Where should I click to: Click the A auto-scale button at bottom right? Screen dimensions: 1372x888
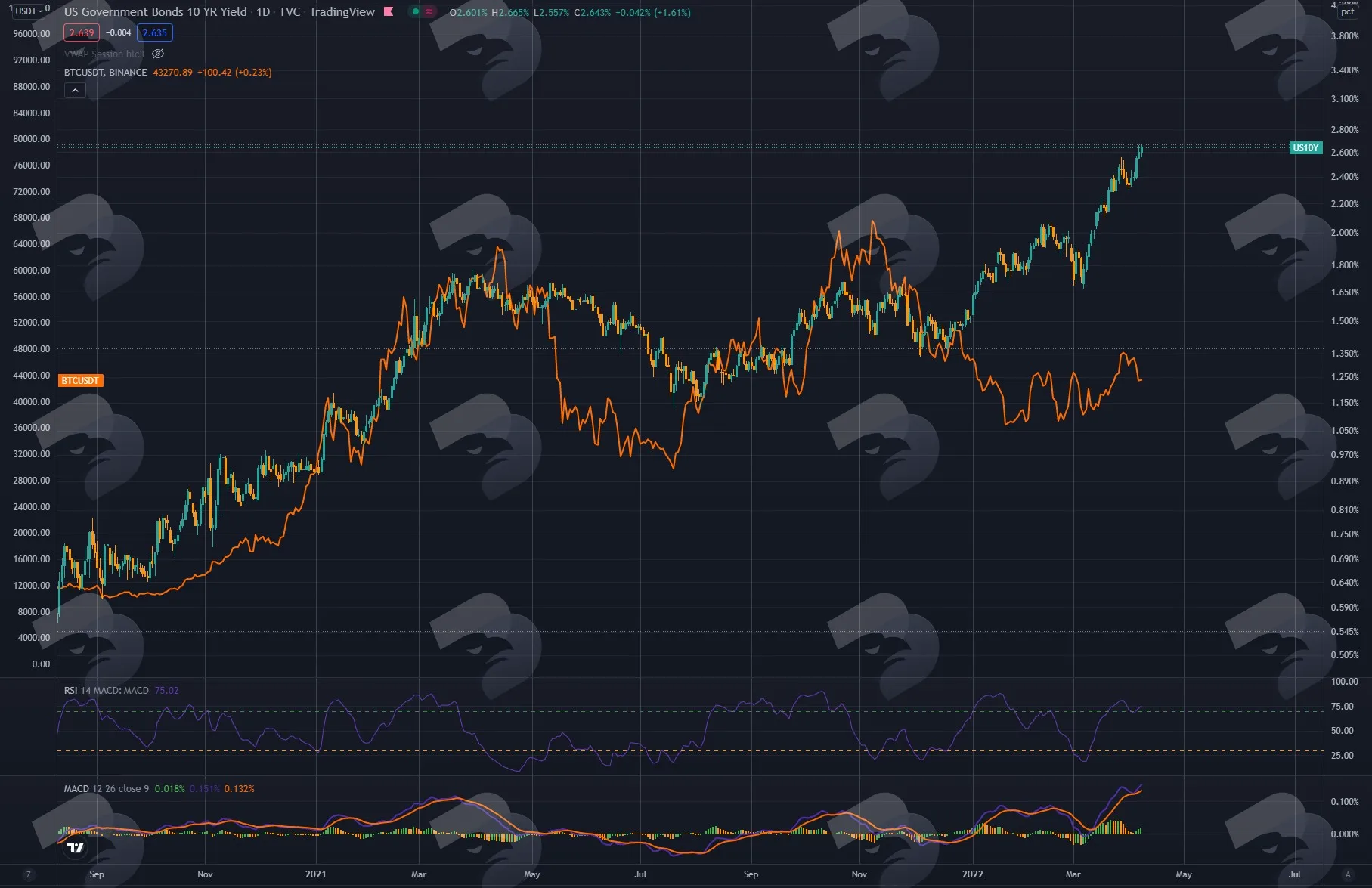[x=1348, y=874]
